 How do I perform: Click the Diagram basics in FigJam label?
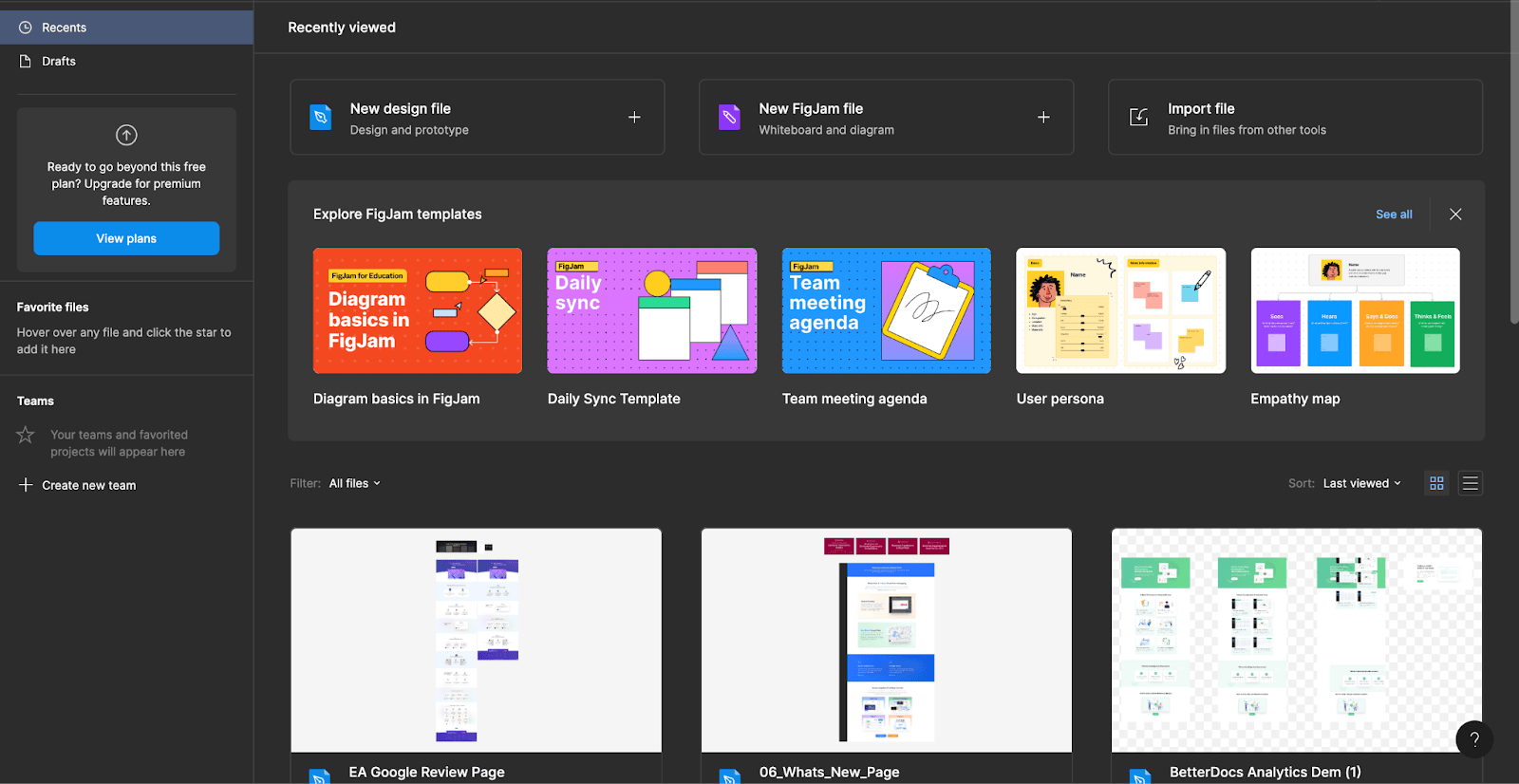click(x=397, y=399)
